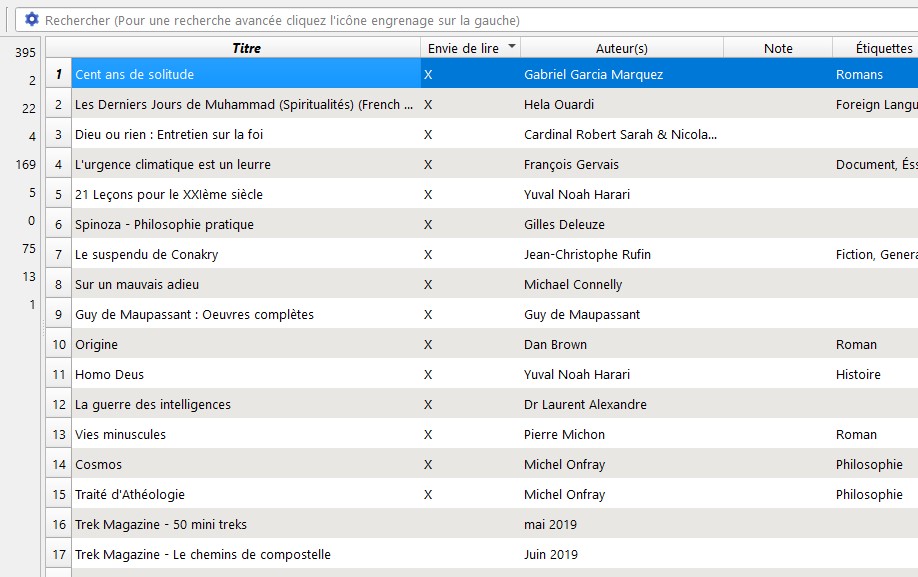Click row number 12 header
Screen dimensions: 918x577
click(59, 404)
